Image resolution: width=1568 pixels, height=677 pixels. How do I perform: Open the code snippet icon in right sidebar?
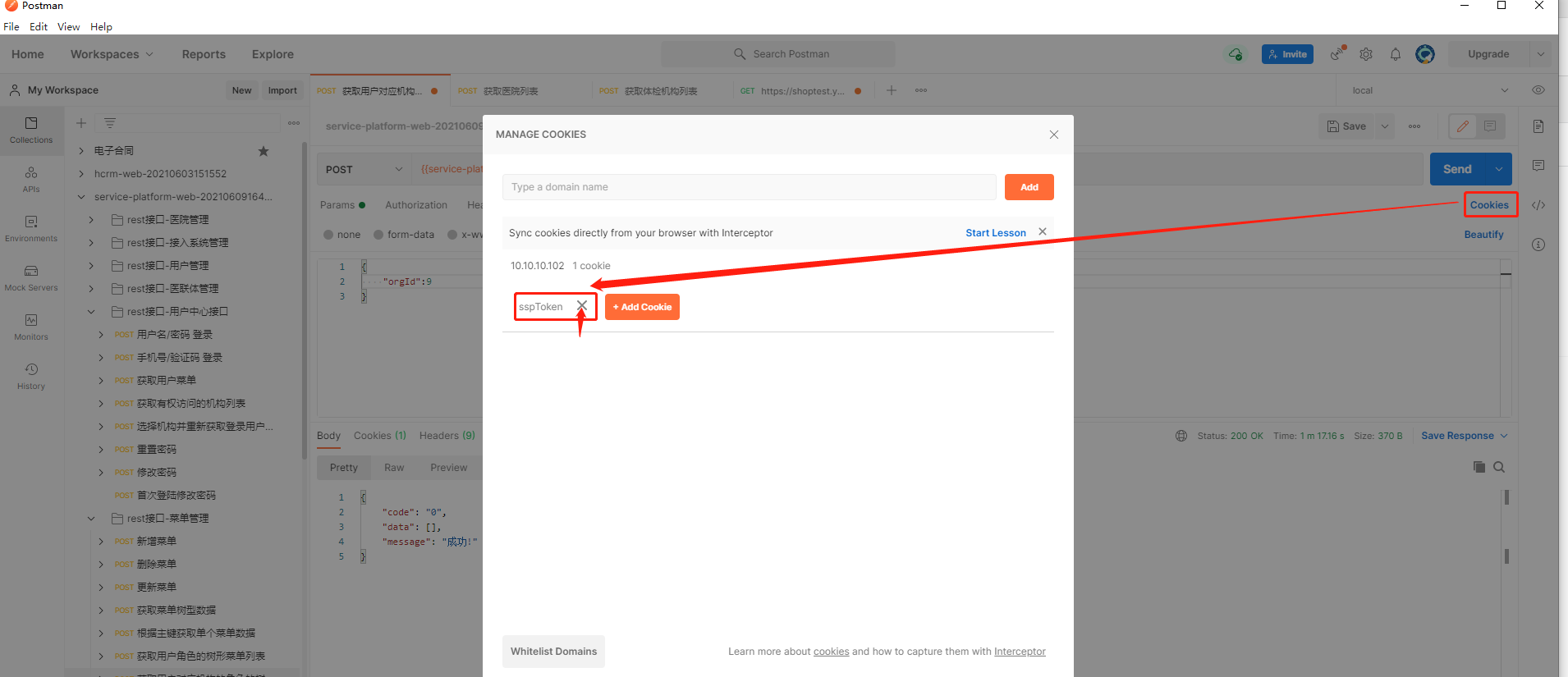(1538, 205)
